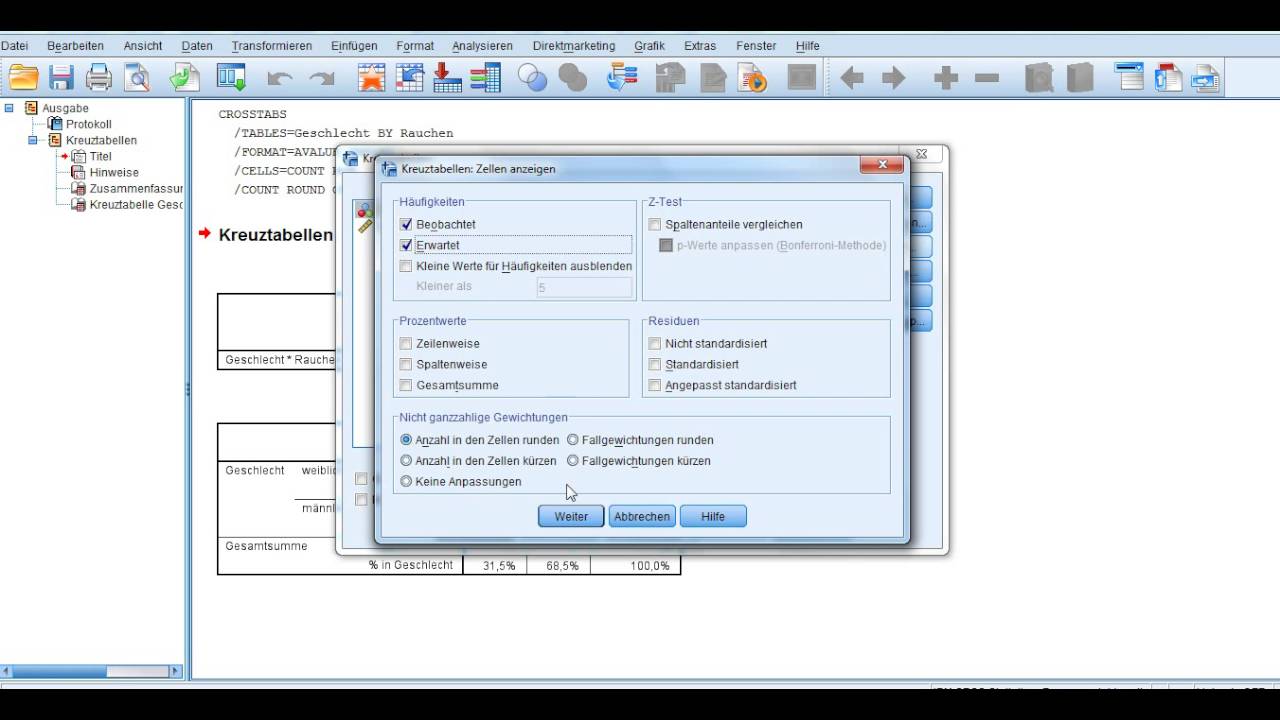The image size is (1280, 720).
Task: Collapse the Ausgabe outline node
Action: (x=9, y=108)
